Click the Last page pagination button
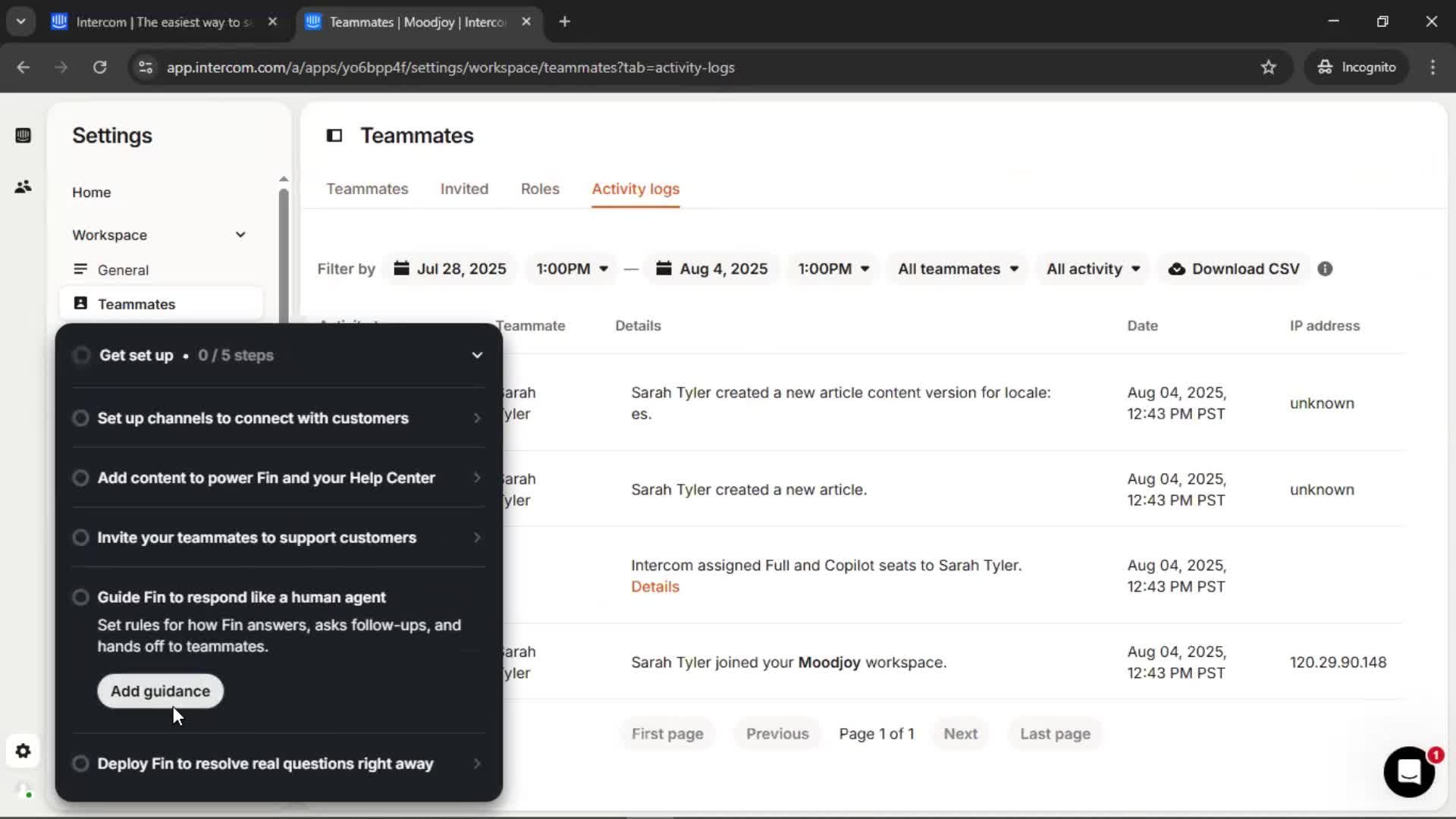 click(1055, 734)
